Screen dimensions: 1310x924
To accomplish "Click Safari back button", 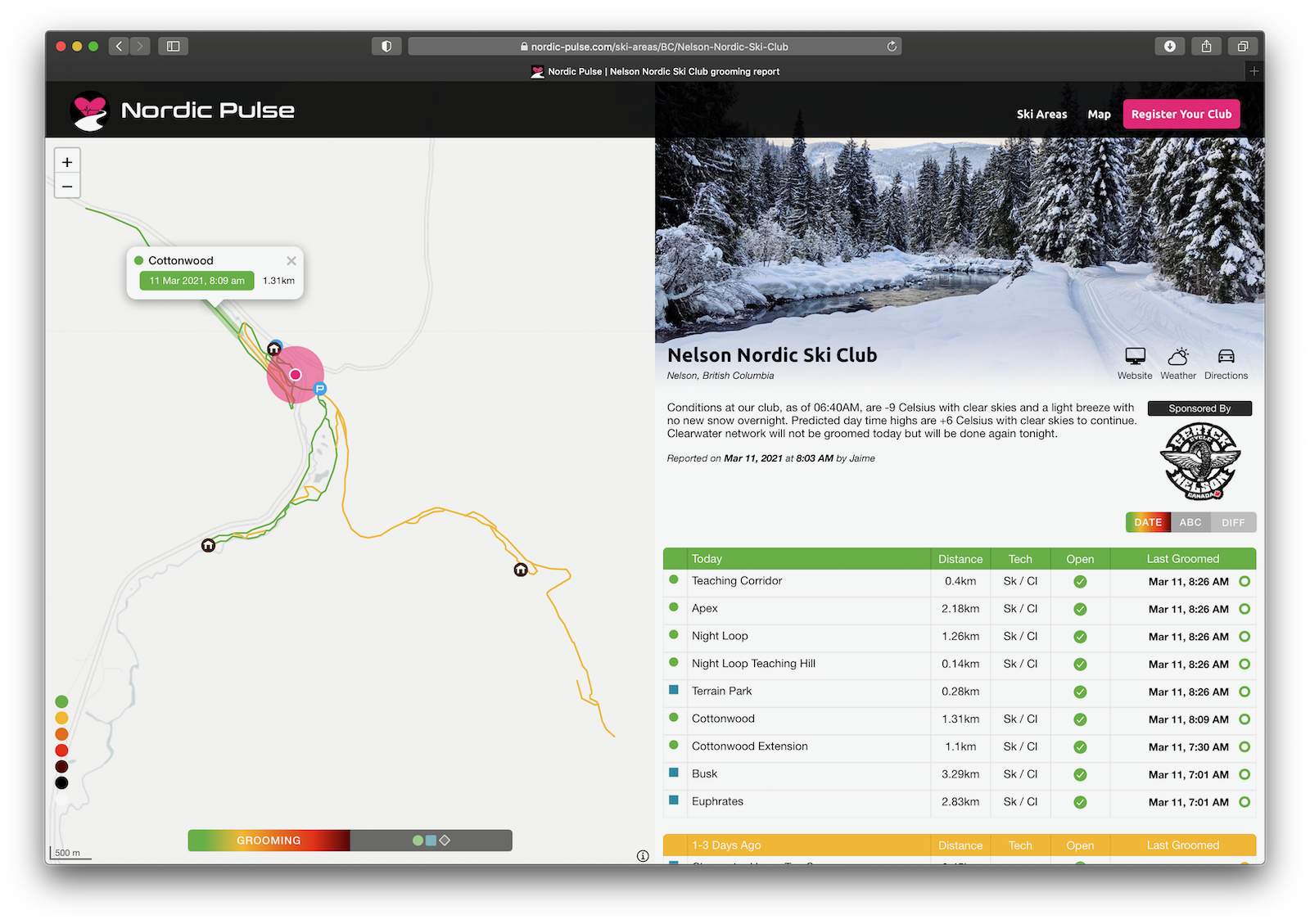I will pos(120,47).
